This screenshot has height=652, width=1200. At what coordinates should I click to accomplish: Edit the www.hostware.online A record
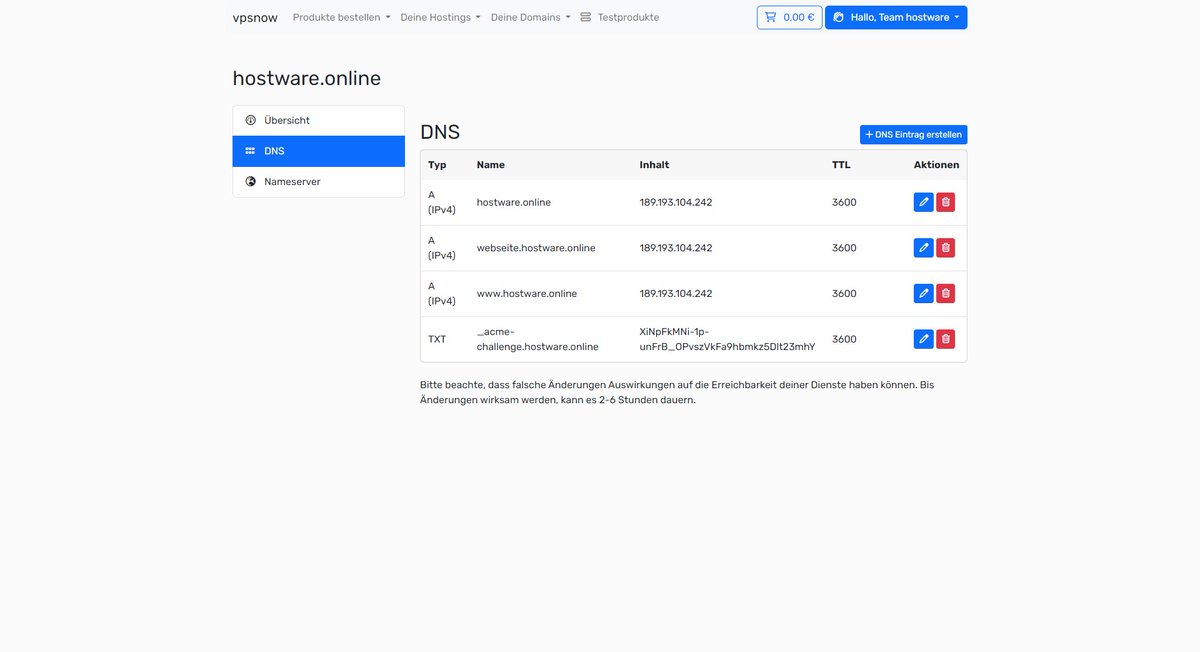923,293
